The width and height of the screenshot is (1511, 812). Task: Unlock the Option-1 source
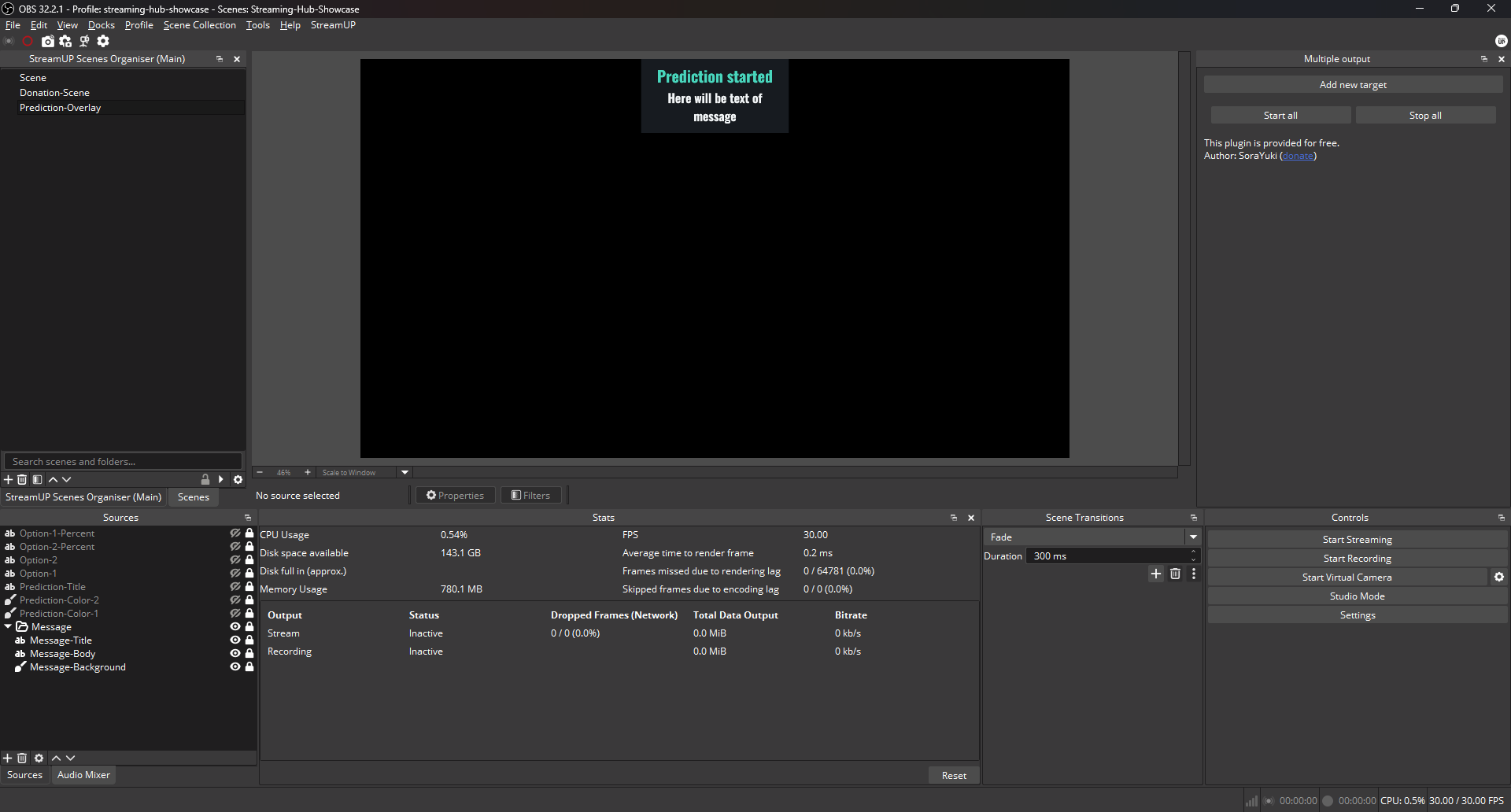249,574
